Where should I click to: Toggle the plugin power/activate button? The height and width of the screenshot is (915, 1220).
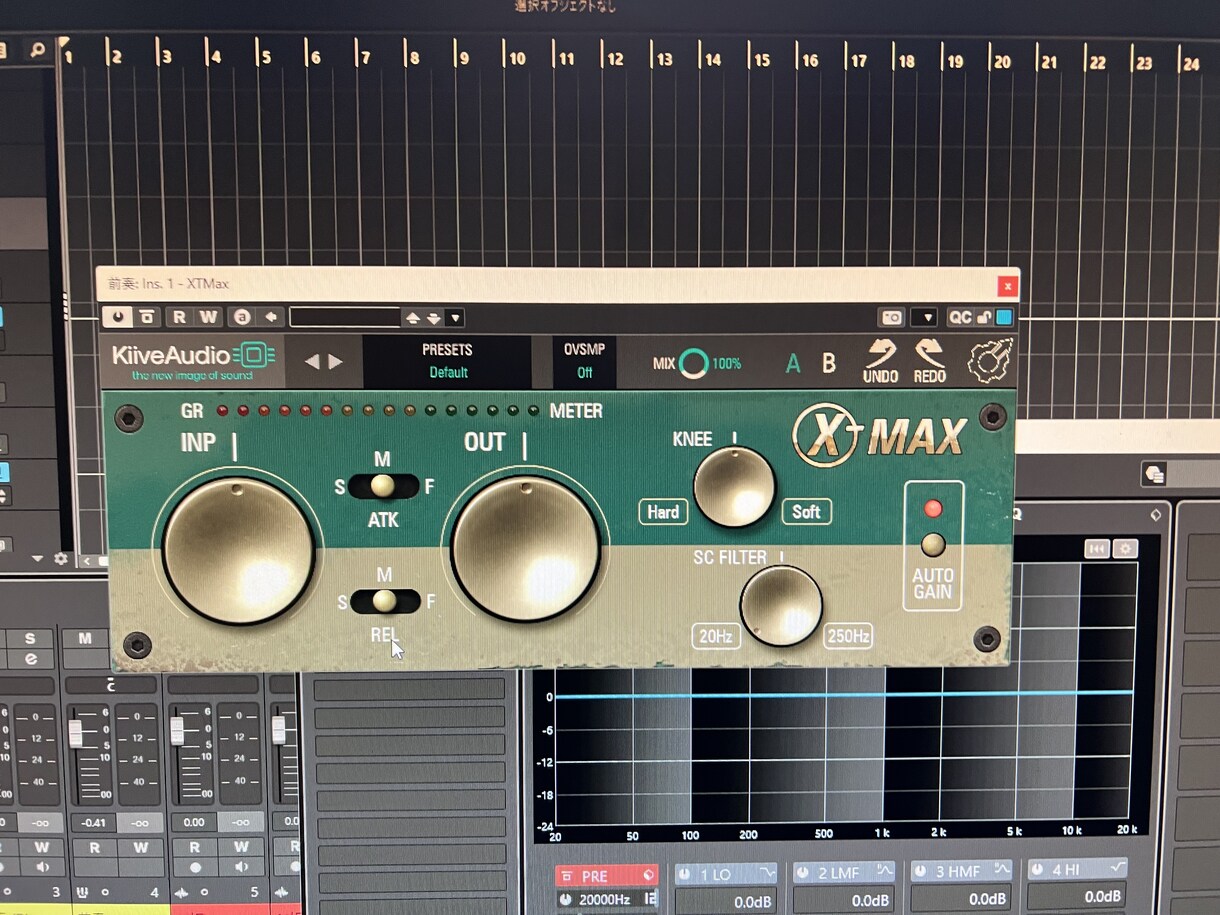(118, 317)
